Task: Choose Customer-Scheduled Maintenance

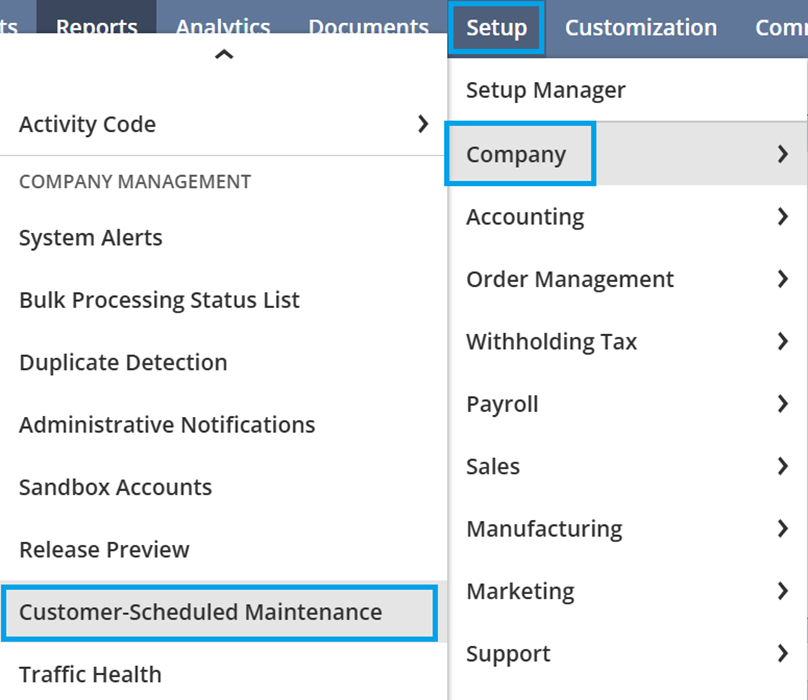Action: pos(200,612)
